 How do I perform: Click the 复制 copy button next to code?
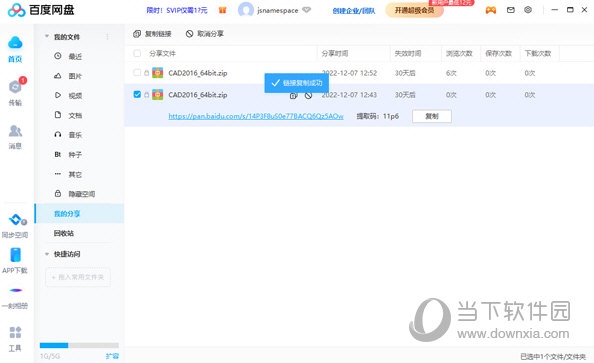[431, 116]
